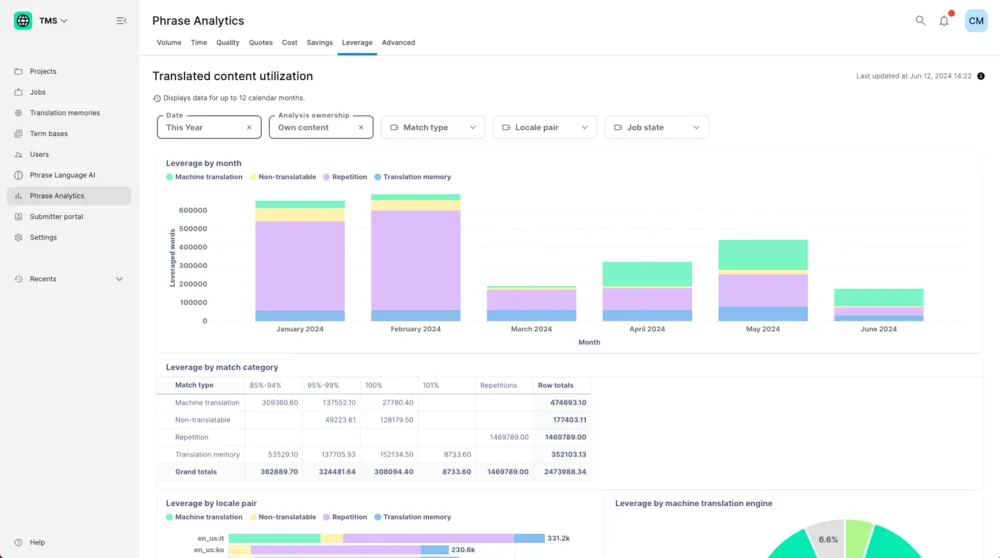The width and height of the screenshot is (1000, 558).
Task: Toggle Machine translation in the monthly chart legend
Action: click(x=204, y=177)
